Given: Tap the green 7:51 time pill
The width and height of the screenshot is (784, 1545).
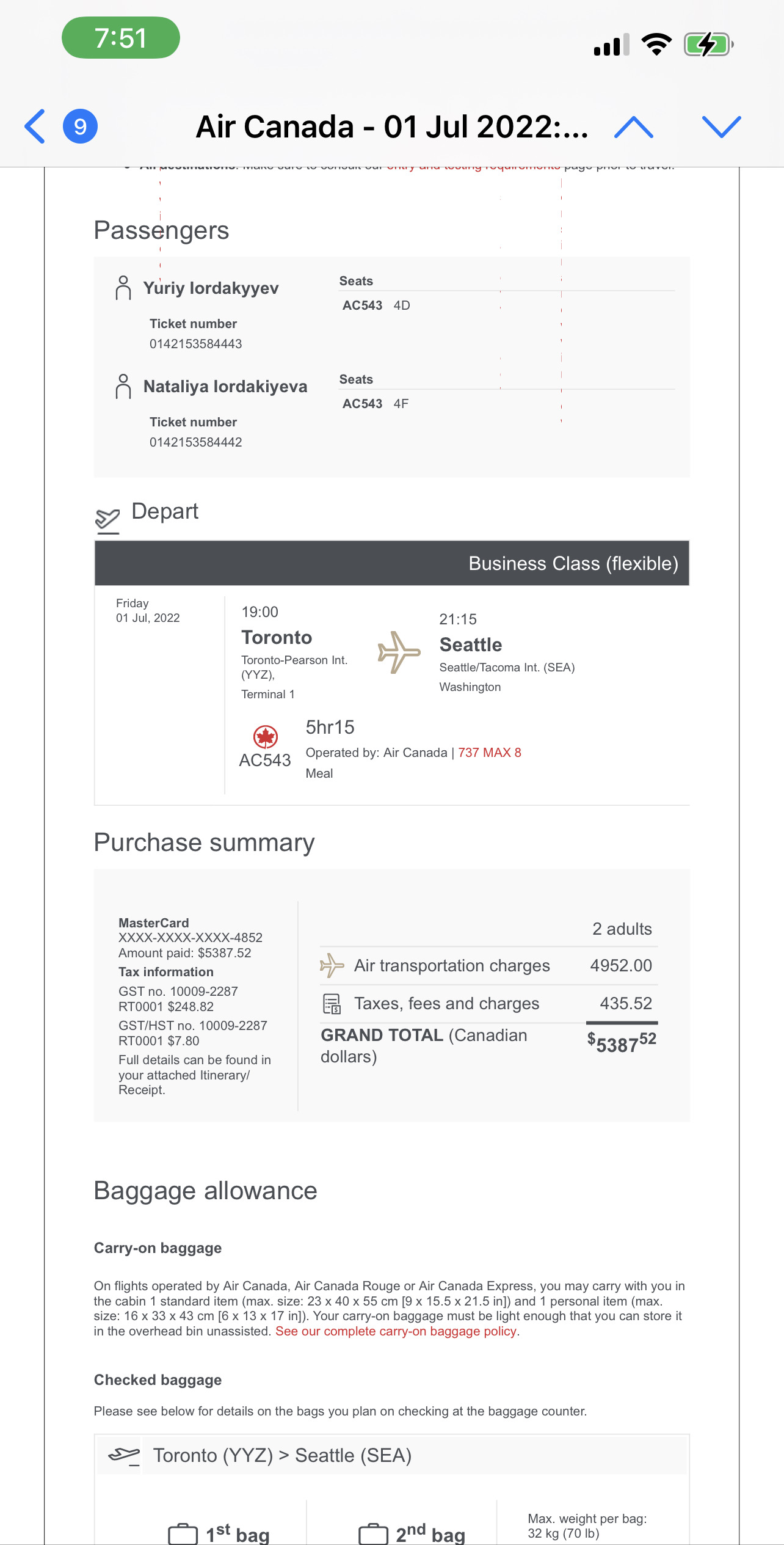Looking at the screenshot, I should (120, 38).
